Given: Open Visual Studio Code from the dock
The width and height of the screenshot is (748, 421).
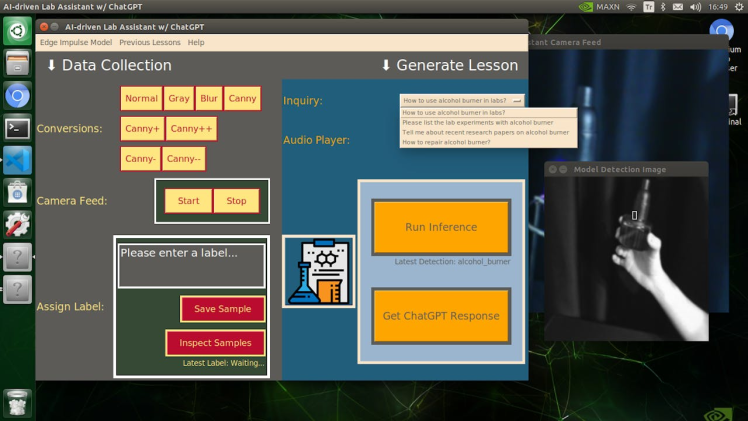Looking at the screenshot, I should [17, 161].
